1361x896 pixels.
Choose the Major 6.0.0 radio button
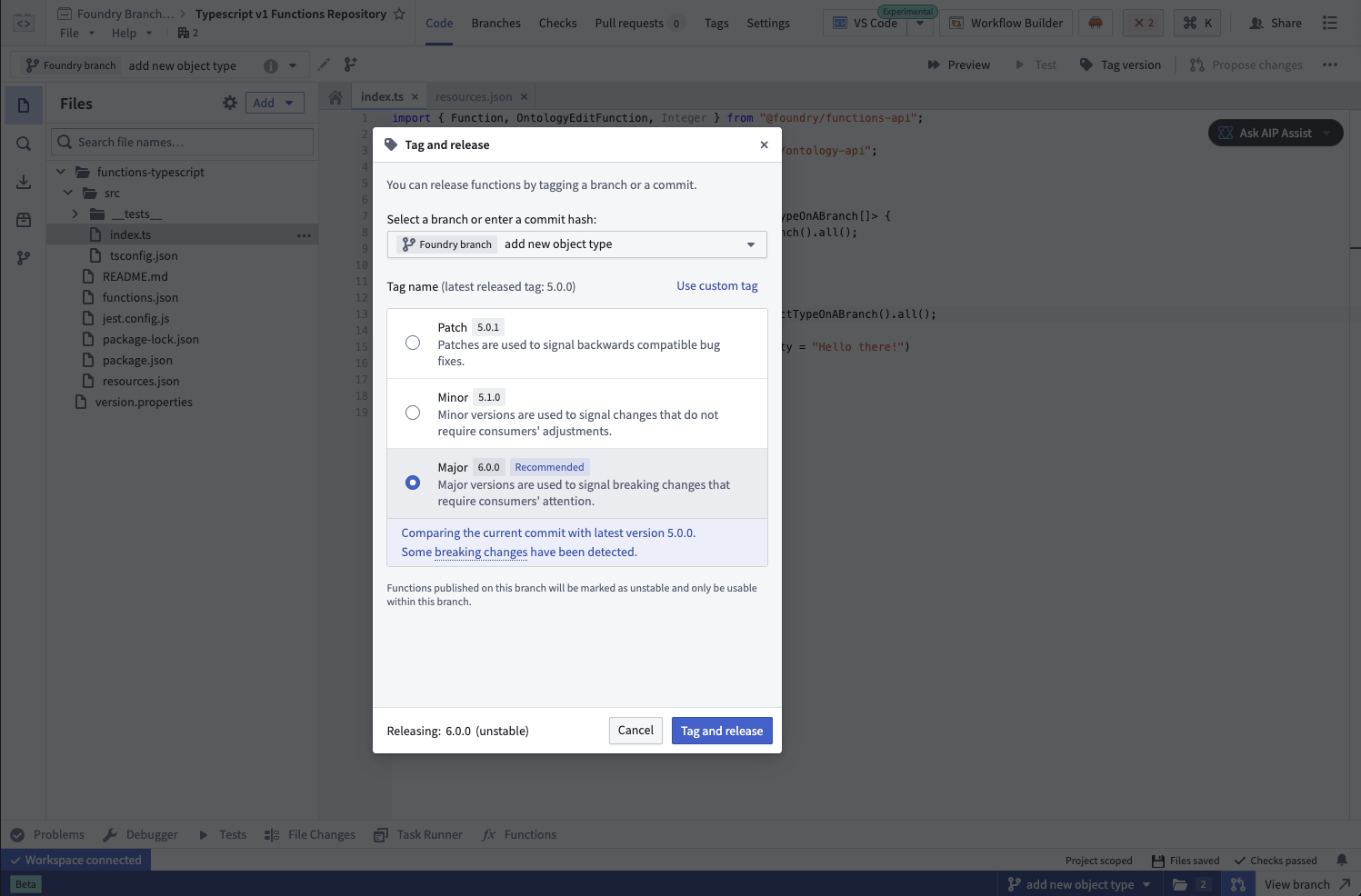(413, 483)
